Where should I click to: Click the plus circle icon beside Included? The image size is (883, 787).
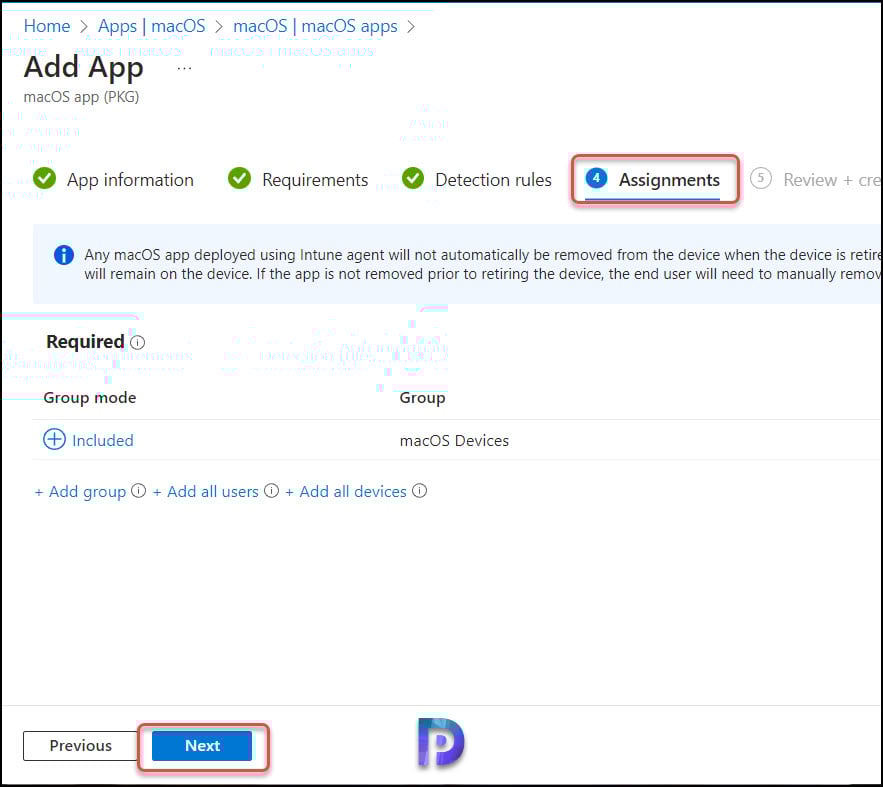(55, 439)
